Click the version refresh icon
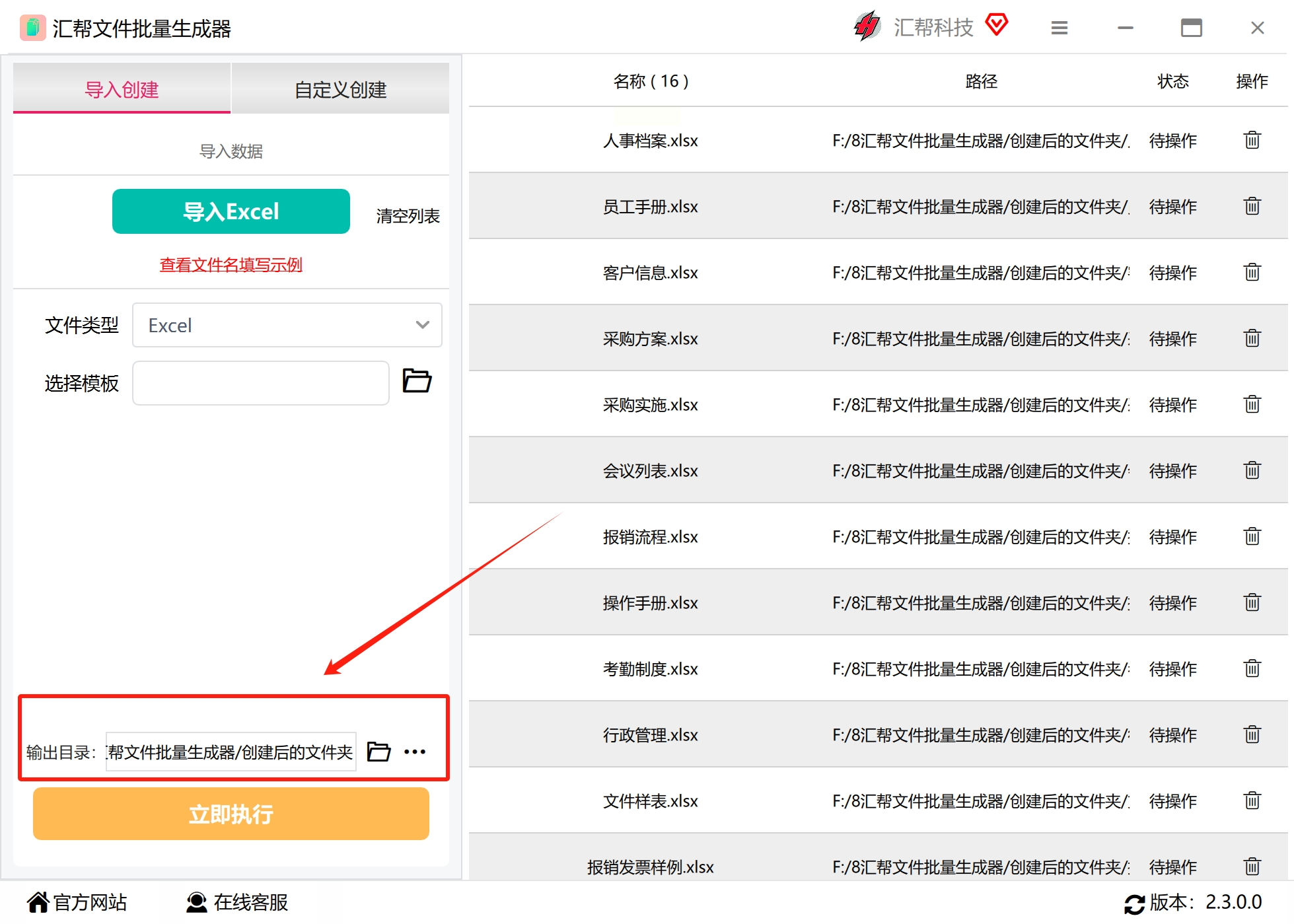Screen dimensions: 1294x924 1134,904
